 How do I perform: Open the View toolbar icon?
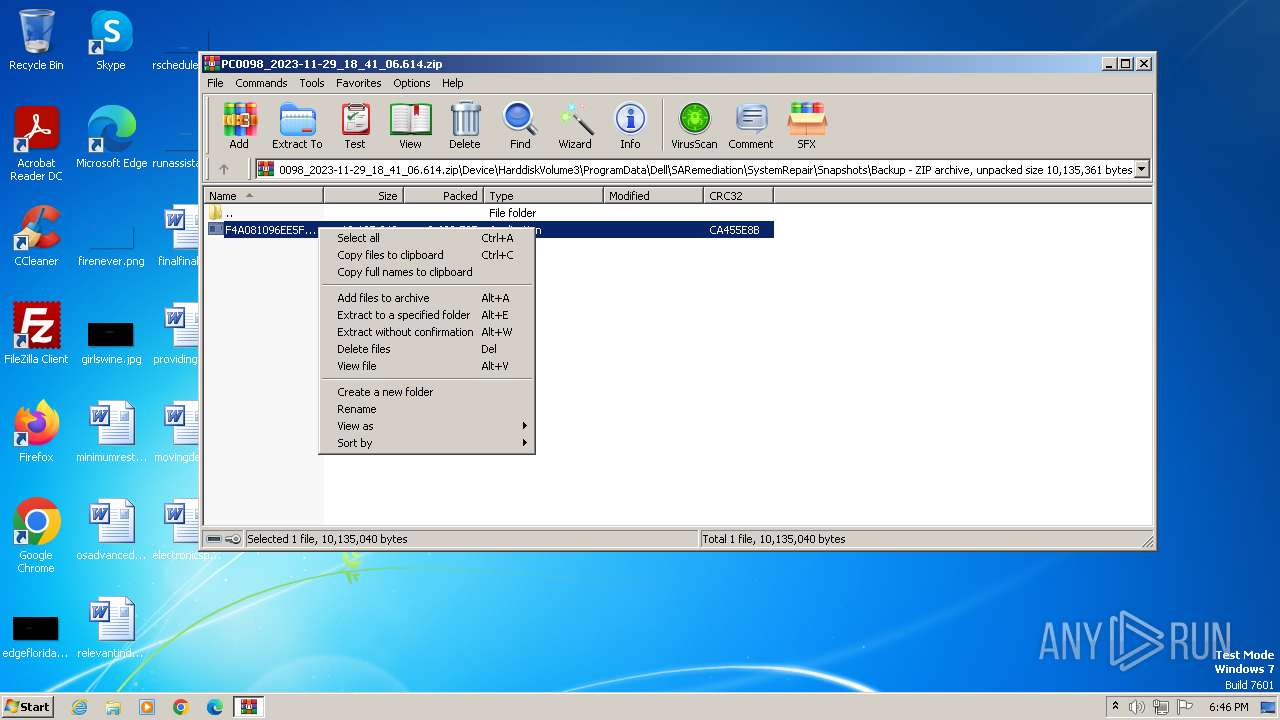pos(410,126)
